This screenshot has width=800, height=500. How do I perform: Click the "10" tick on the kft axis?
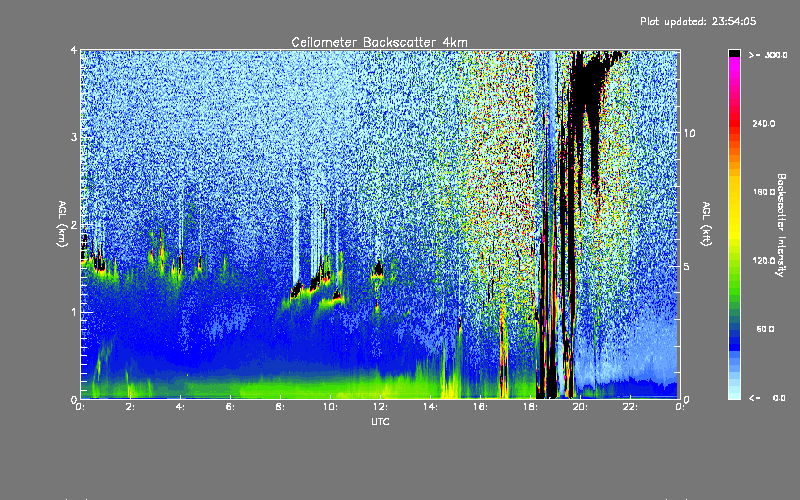[x=689, y=133]
